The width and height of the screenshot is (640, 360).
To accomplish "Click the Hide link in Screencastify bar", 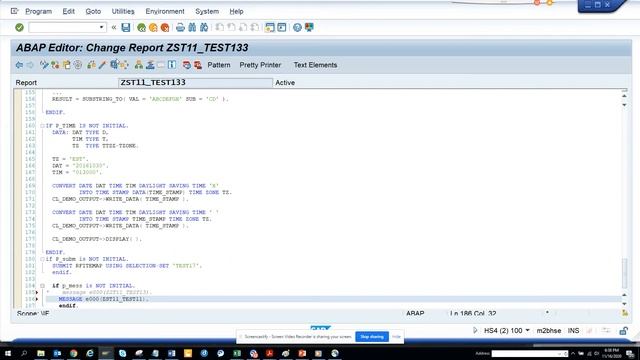I will pos(396,337).
